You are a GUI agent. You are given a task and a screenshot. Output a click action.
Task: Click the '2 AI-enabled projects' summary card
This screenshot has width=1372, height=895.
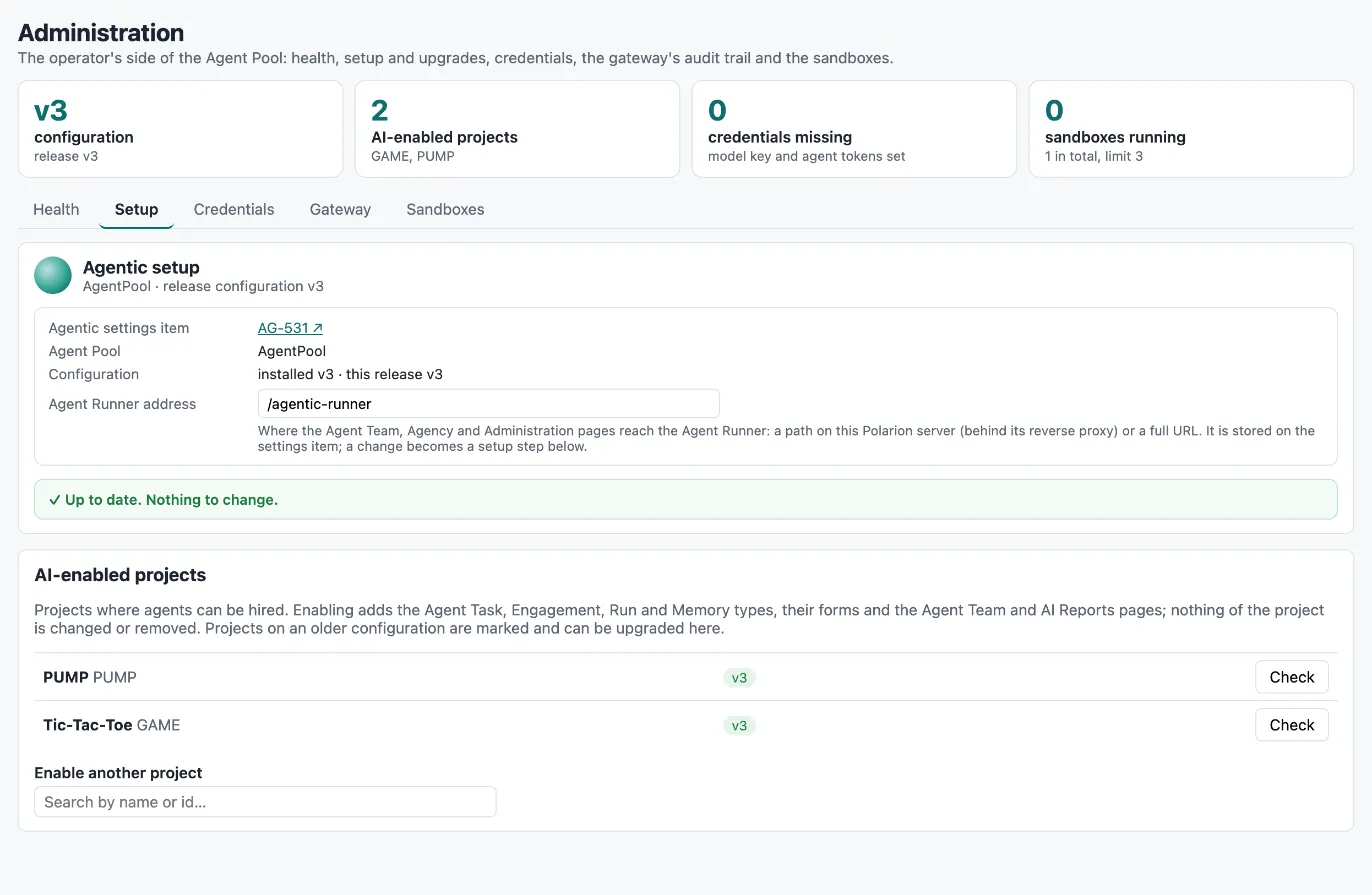point(517,129)
